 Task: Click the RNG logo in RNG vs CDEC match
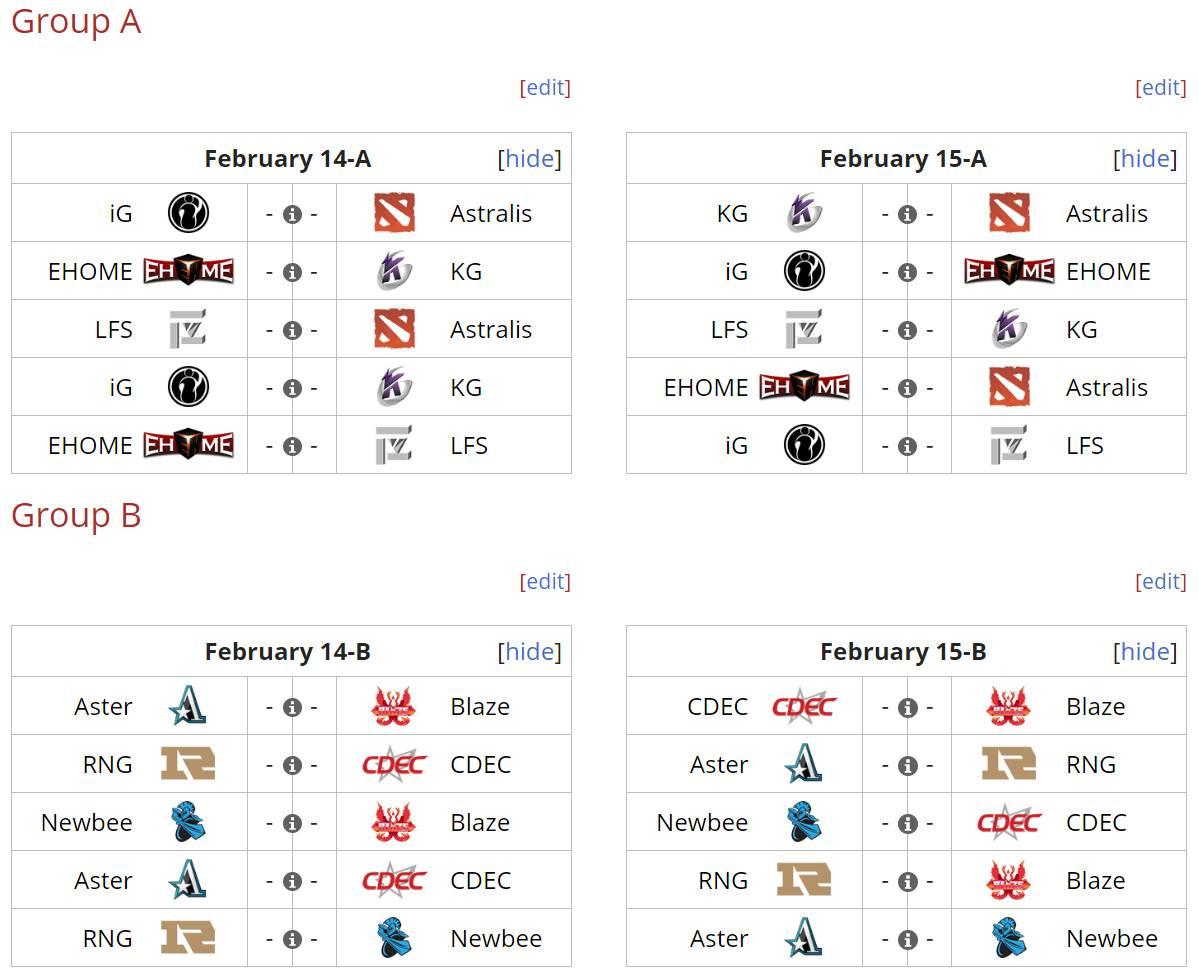point(188,764)
